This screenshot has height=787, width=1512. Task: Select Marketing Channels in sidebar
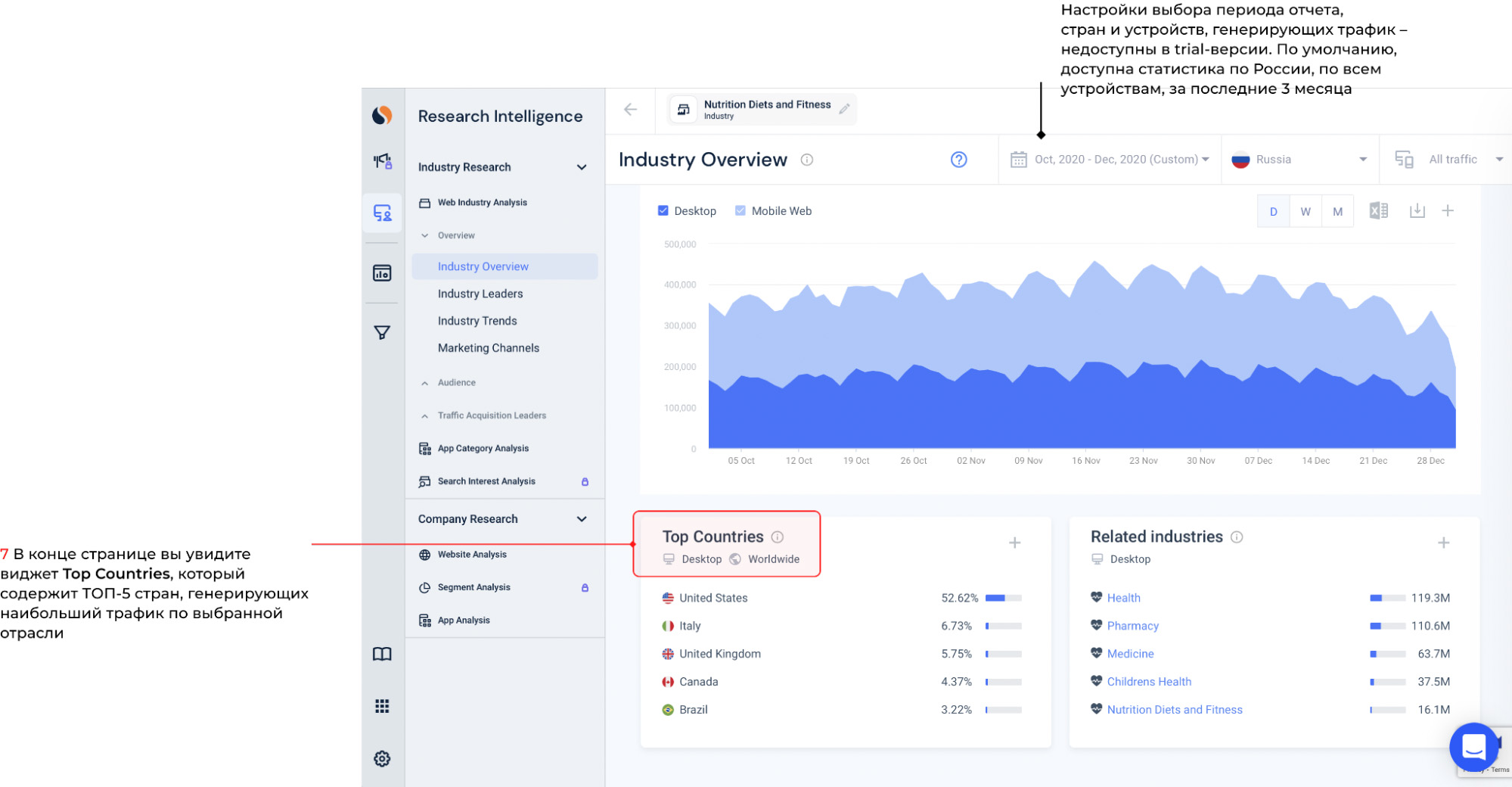coord(489,348)
